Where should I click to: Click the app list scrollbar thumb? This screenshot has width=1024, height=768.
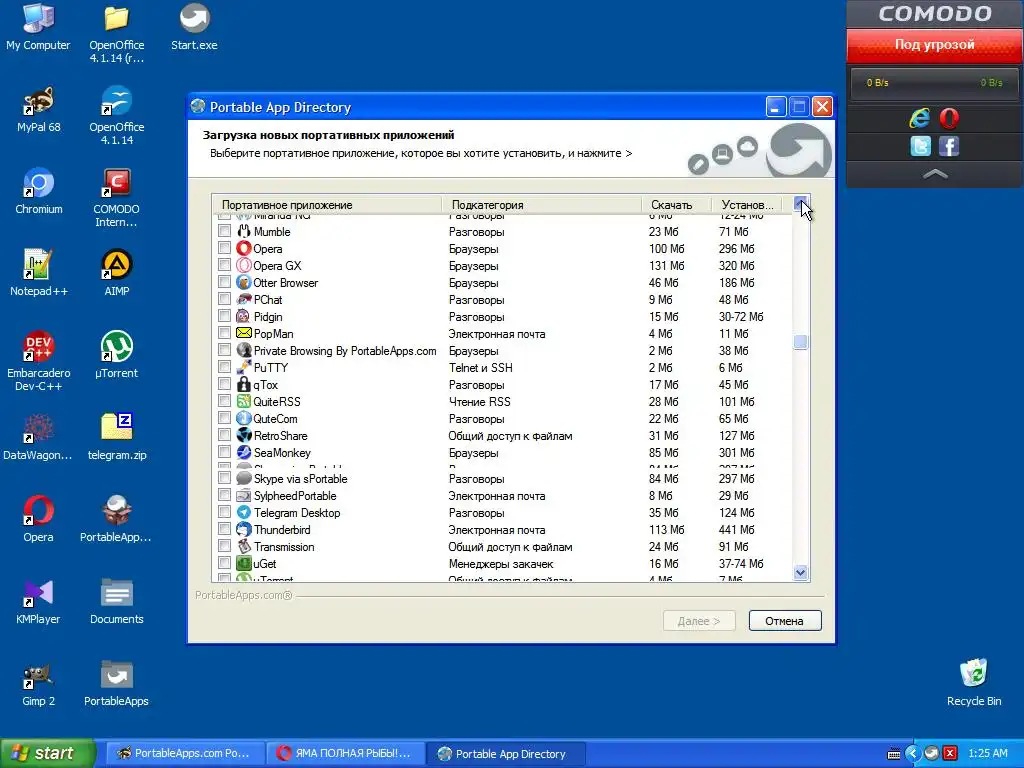pyautogui.click(x=801, y=342)
